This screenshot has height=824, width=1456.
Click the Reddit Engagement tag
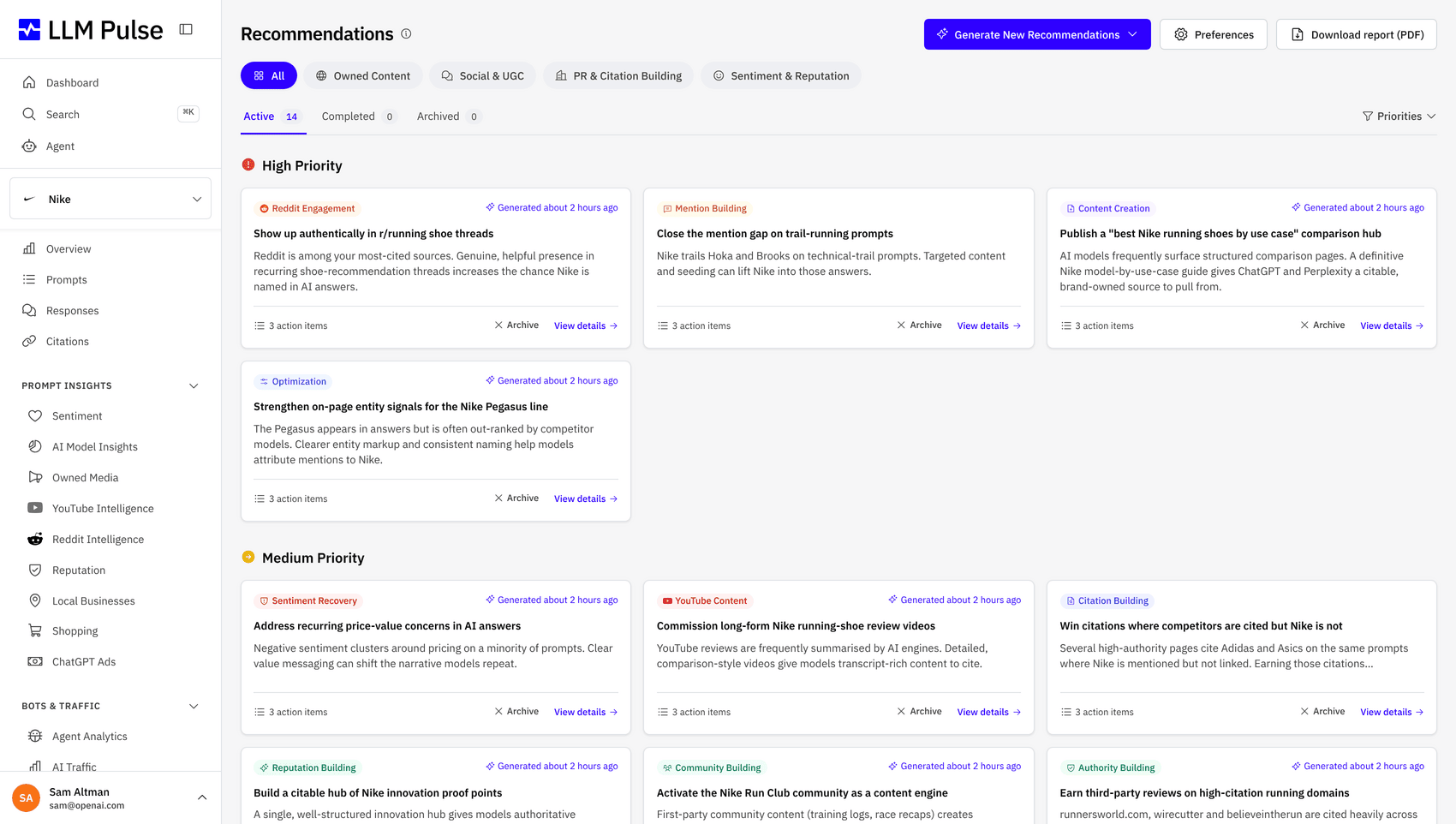307,208
